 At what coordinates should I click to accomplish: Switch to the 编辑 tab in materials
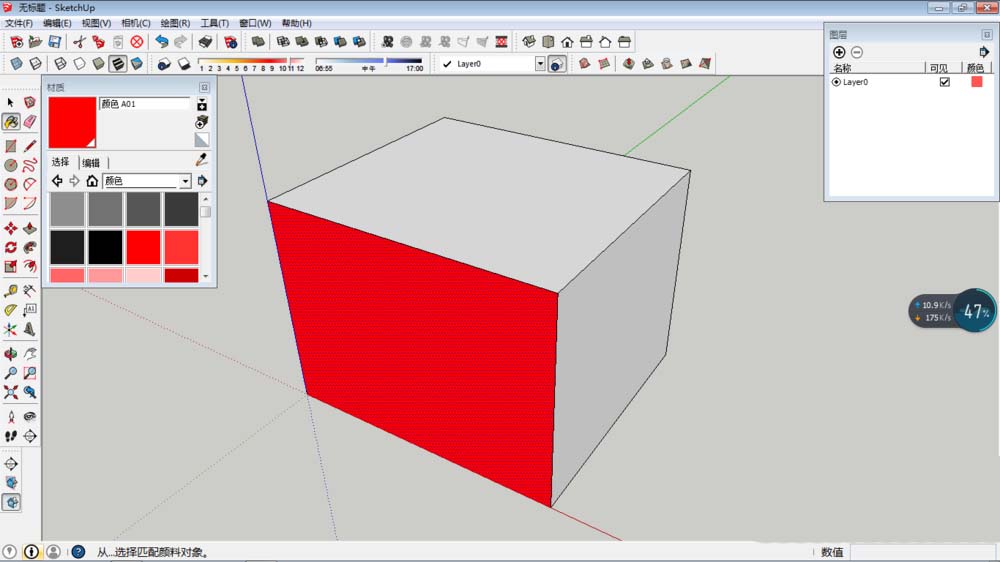[91, 162]
